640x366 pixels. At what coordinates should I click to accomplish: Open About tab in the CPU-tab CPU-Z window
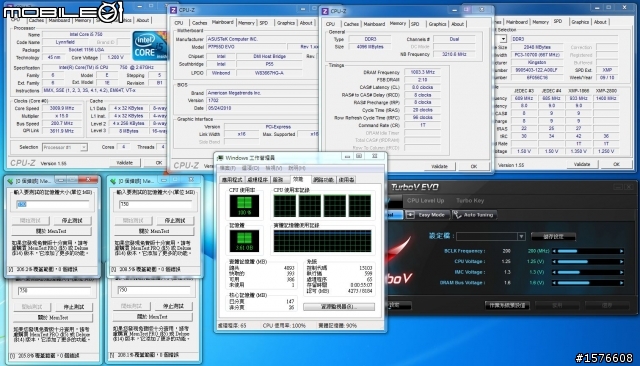click(142, 20)
